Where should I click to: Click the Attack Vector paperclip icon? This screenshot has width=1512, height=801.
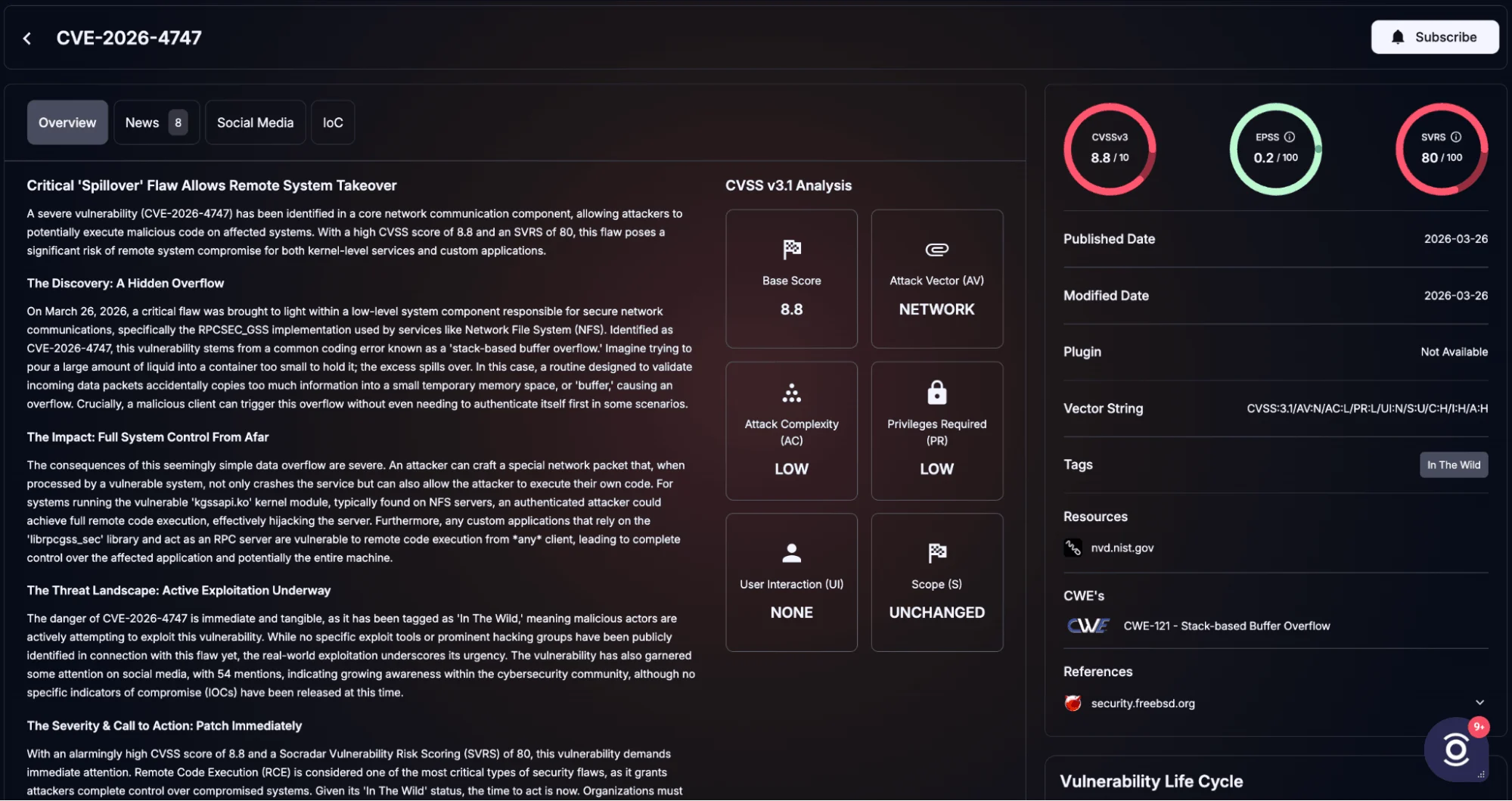[936, 250]
